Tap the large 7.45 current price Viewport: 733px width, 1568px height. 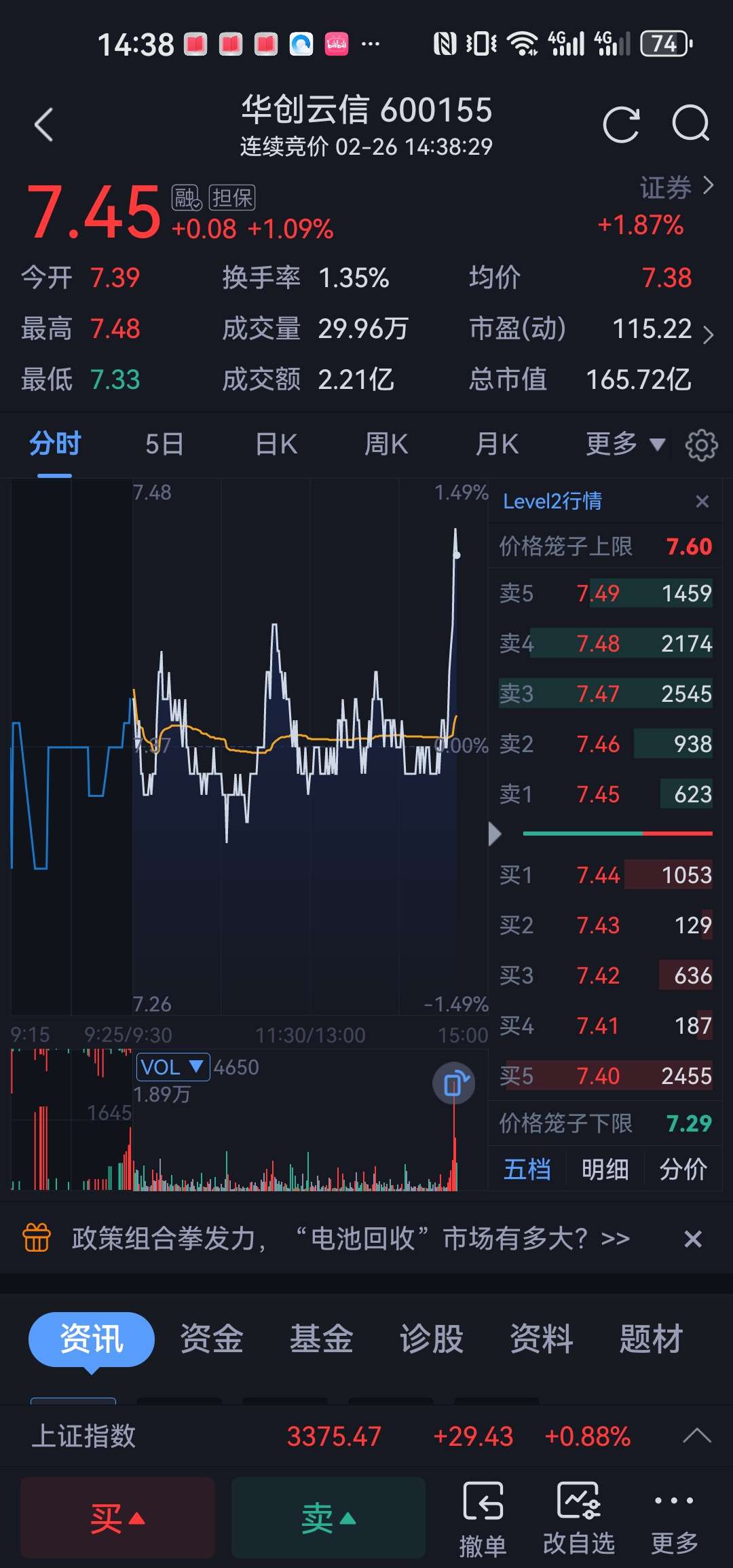coord(93,213)
